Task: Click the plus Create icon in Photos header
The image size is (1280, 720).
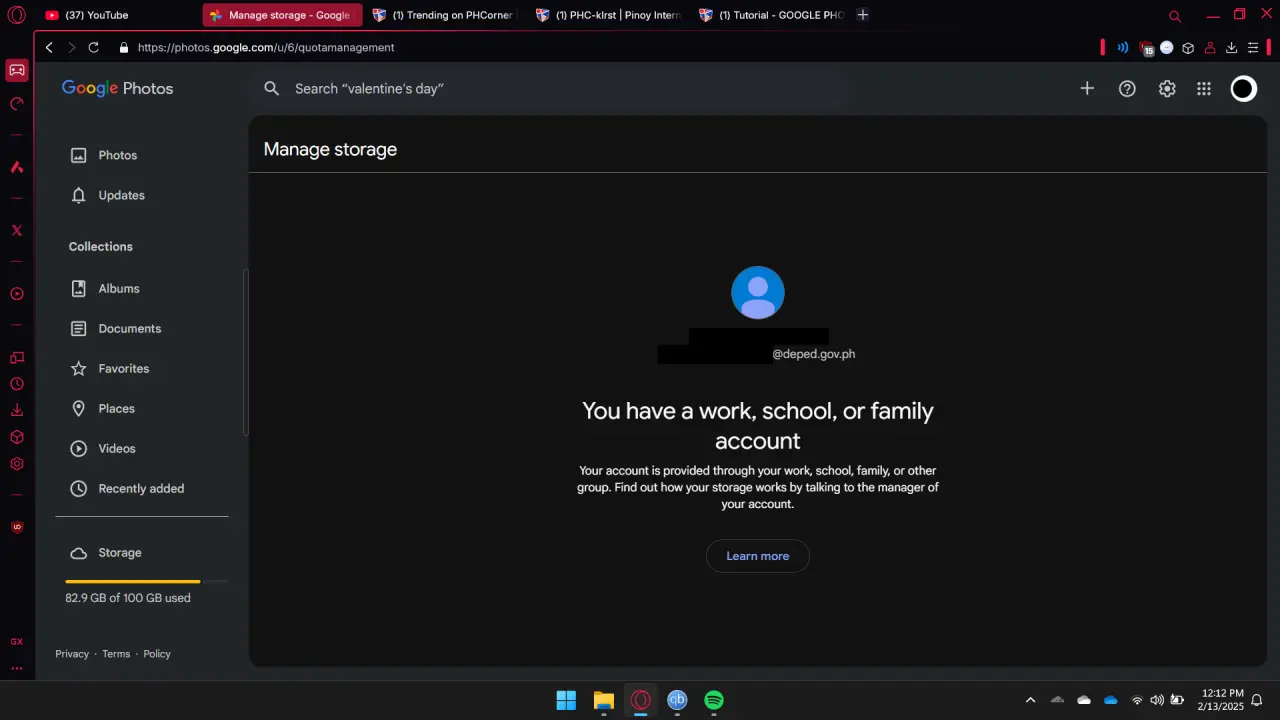Action: [x=1087, y=89]
